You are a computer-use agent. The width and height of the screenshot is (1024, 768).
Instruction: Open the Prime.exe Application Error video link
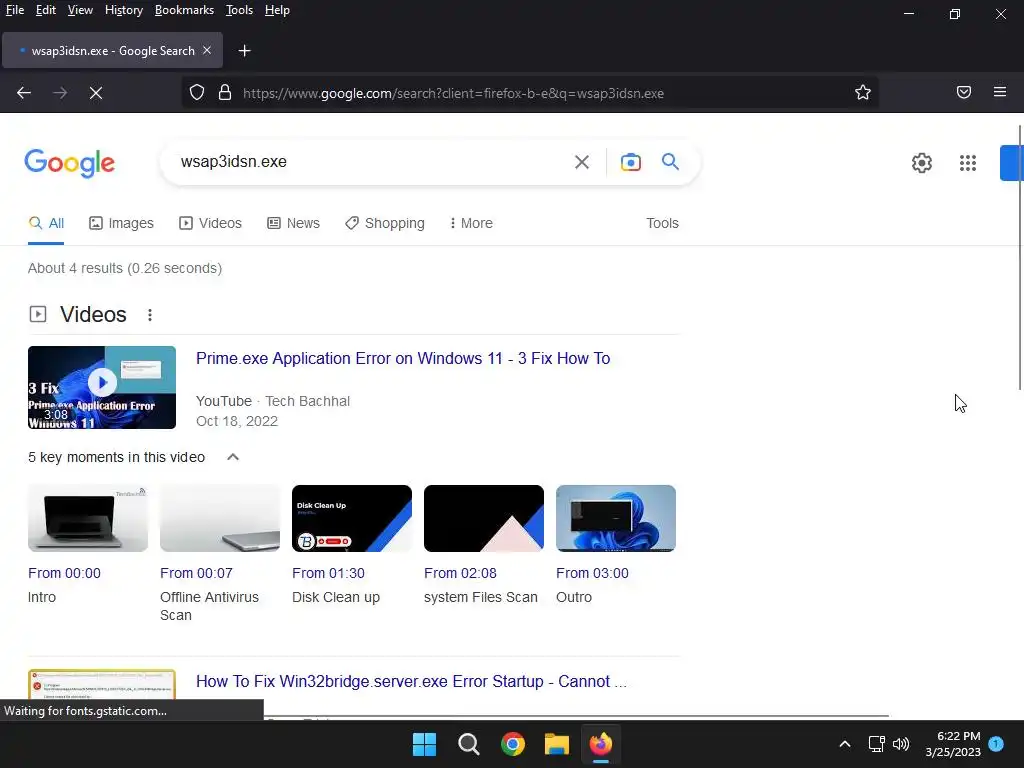(x=403, y=359)
